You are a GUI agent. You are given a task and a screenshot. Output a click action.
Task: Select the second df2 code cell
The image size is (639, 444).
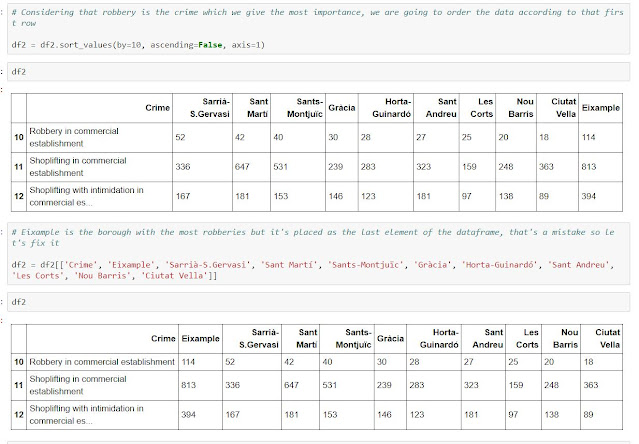pyautogui.click(x=318, y=302)
